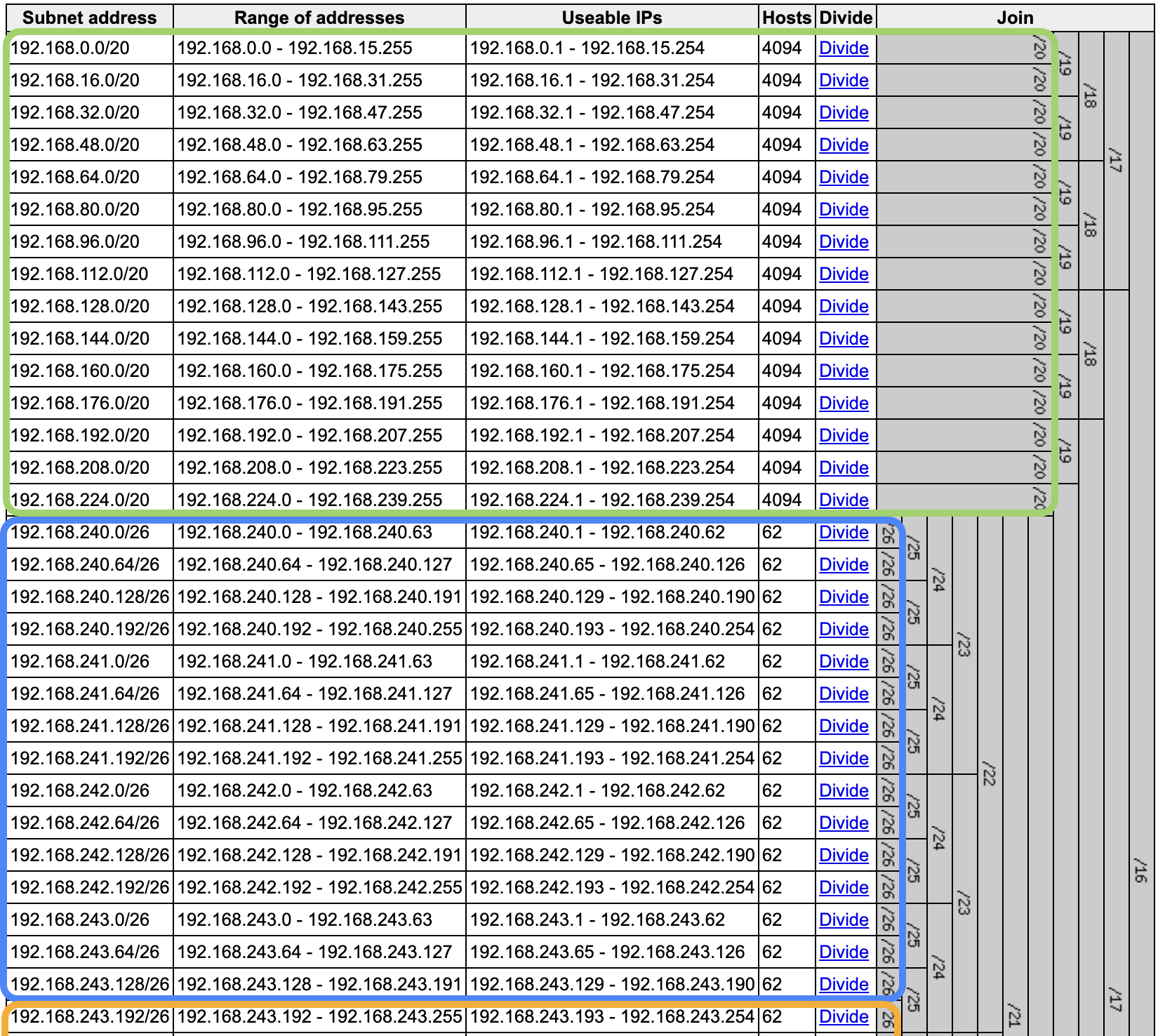Screen dimensions: 1158x1036
Task: Split 192.168.240.192/26 using Divide link
Action: [844, 629]
